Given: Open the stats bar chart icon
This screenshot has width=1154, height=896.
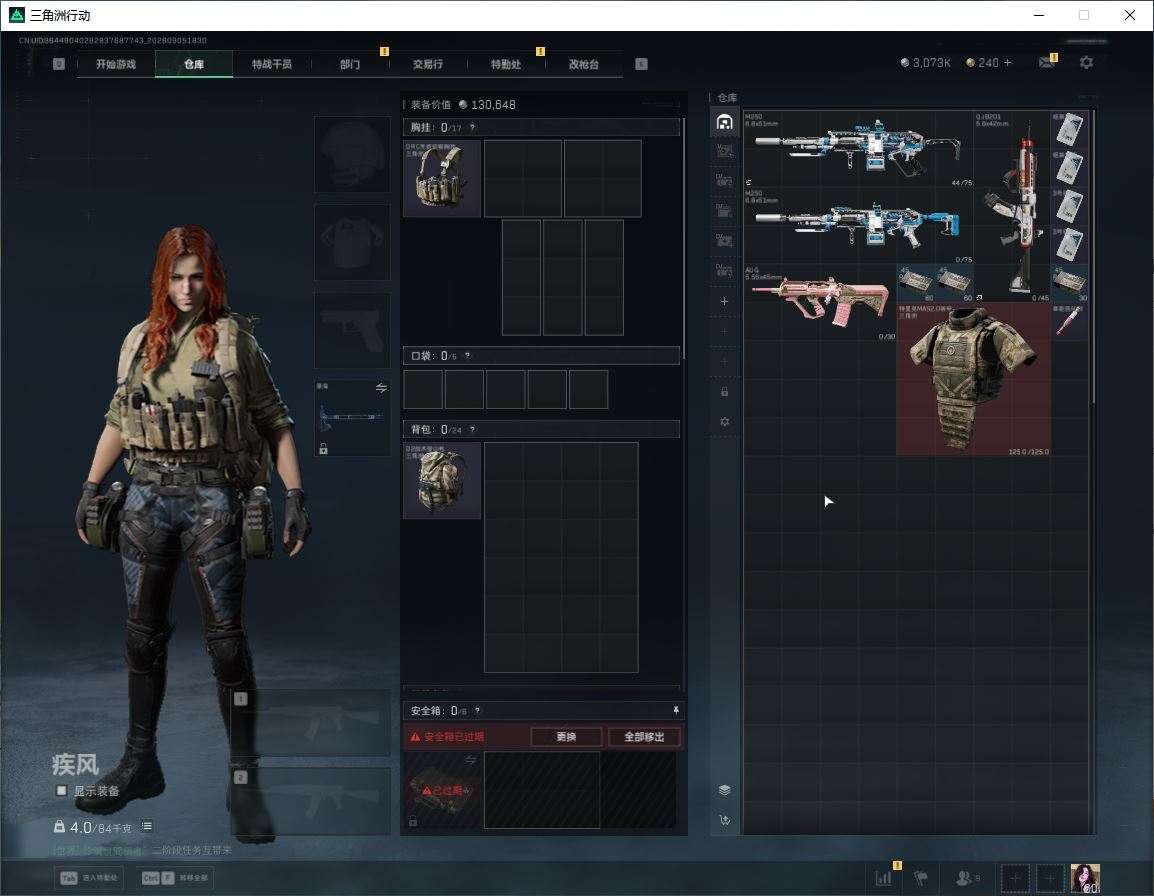Looking at the screenshot, I should tap(883, 877).
